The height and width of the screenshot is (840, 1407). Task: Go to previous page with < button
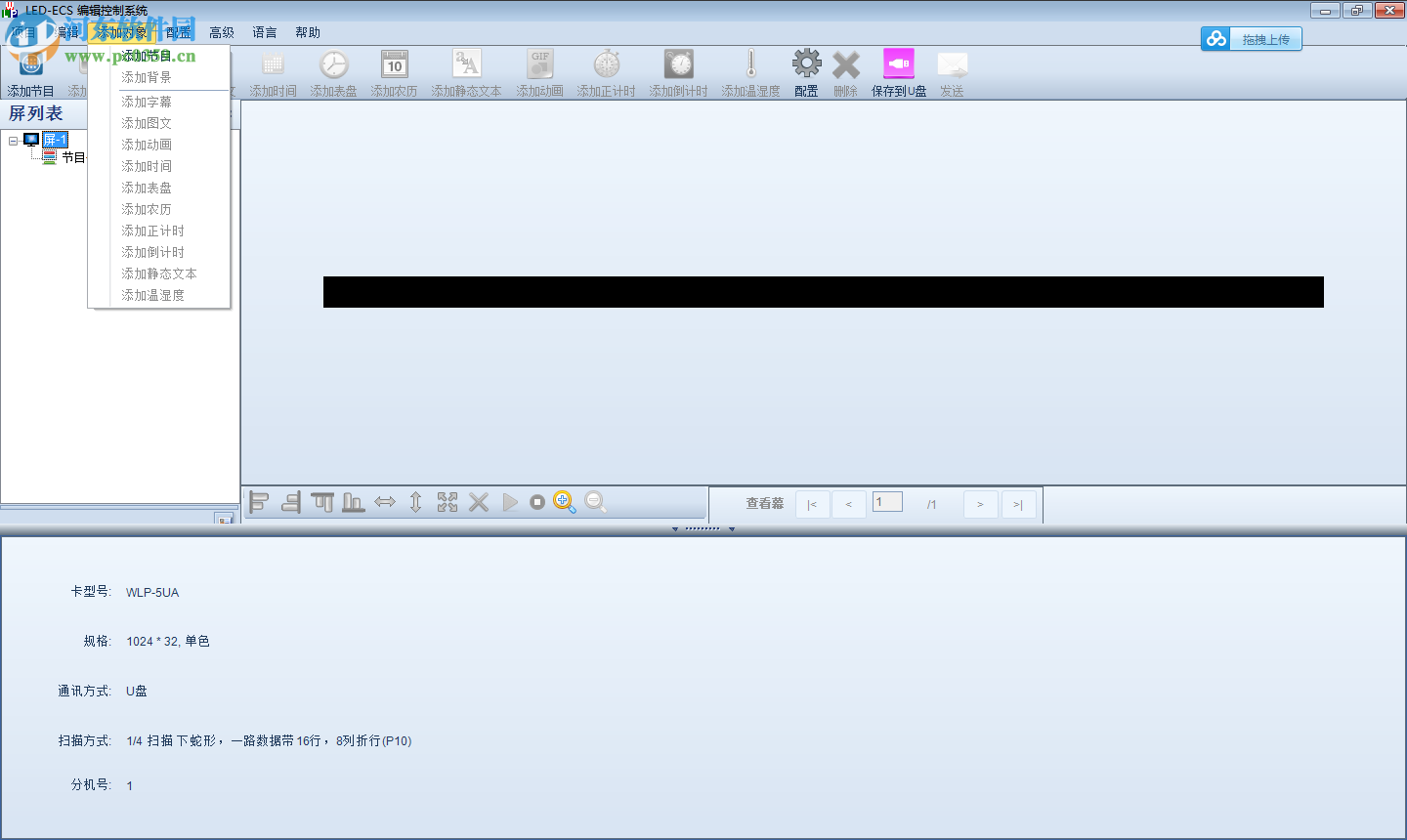(x=849, y=504)
